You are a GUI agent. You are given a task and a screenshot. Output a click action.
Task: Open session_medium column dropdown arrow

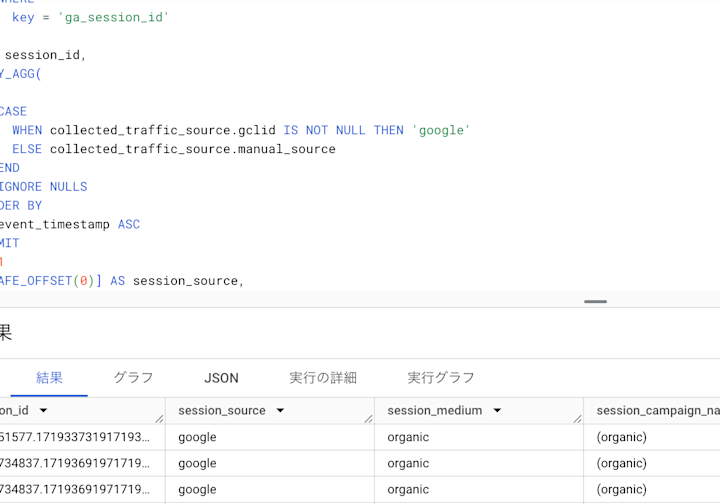coord(497,410)
